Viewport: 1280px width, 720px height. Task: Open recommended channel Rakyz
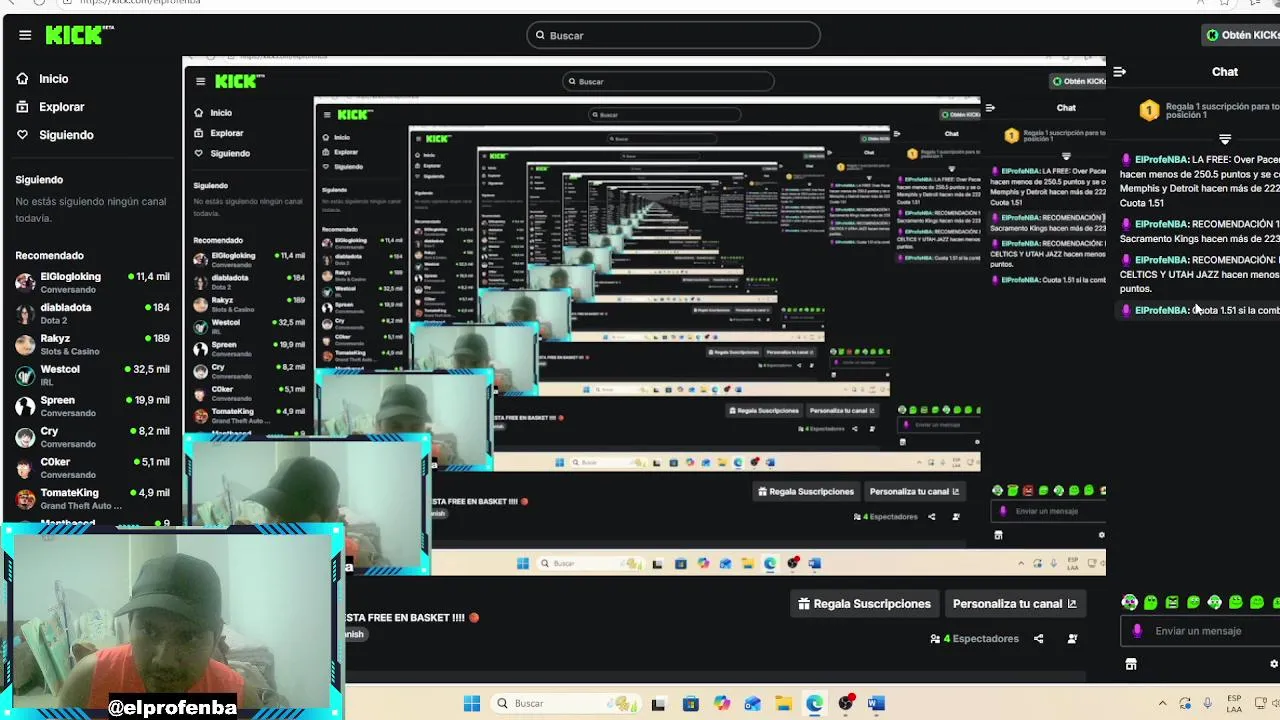(x=92, y=344)
